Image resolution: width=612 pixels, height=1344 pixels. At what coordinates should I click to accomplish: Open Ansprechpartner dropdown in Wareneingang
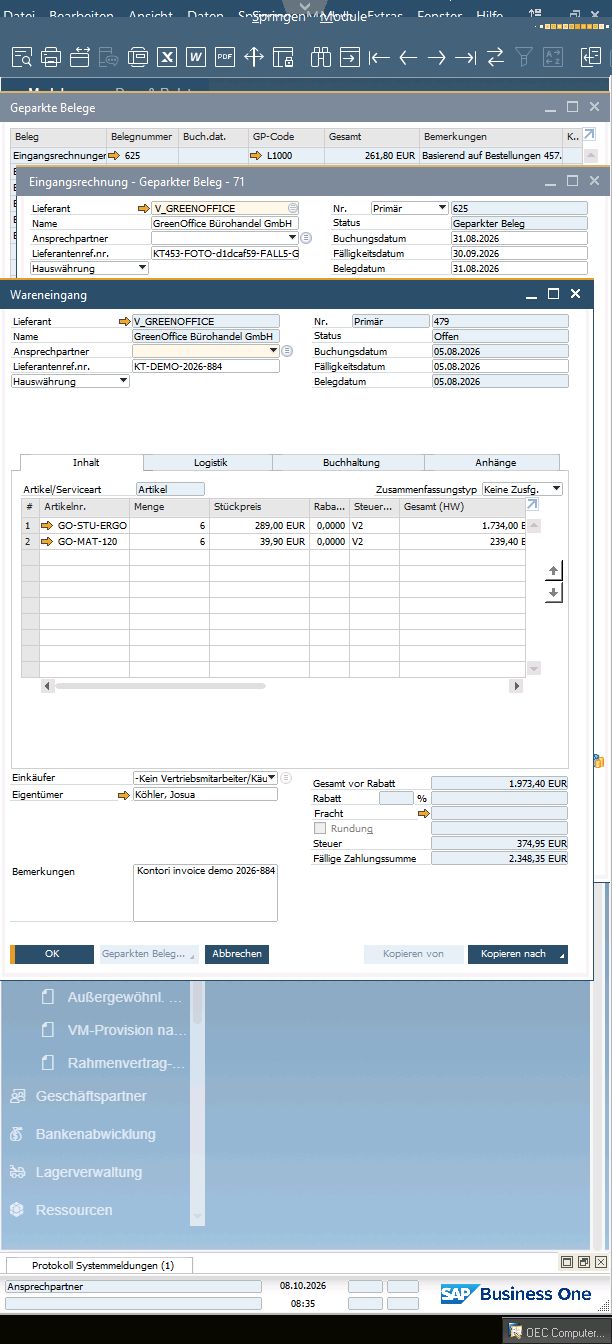(x=273, y=352)
